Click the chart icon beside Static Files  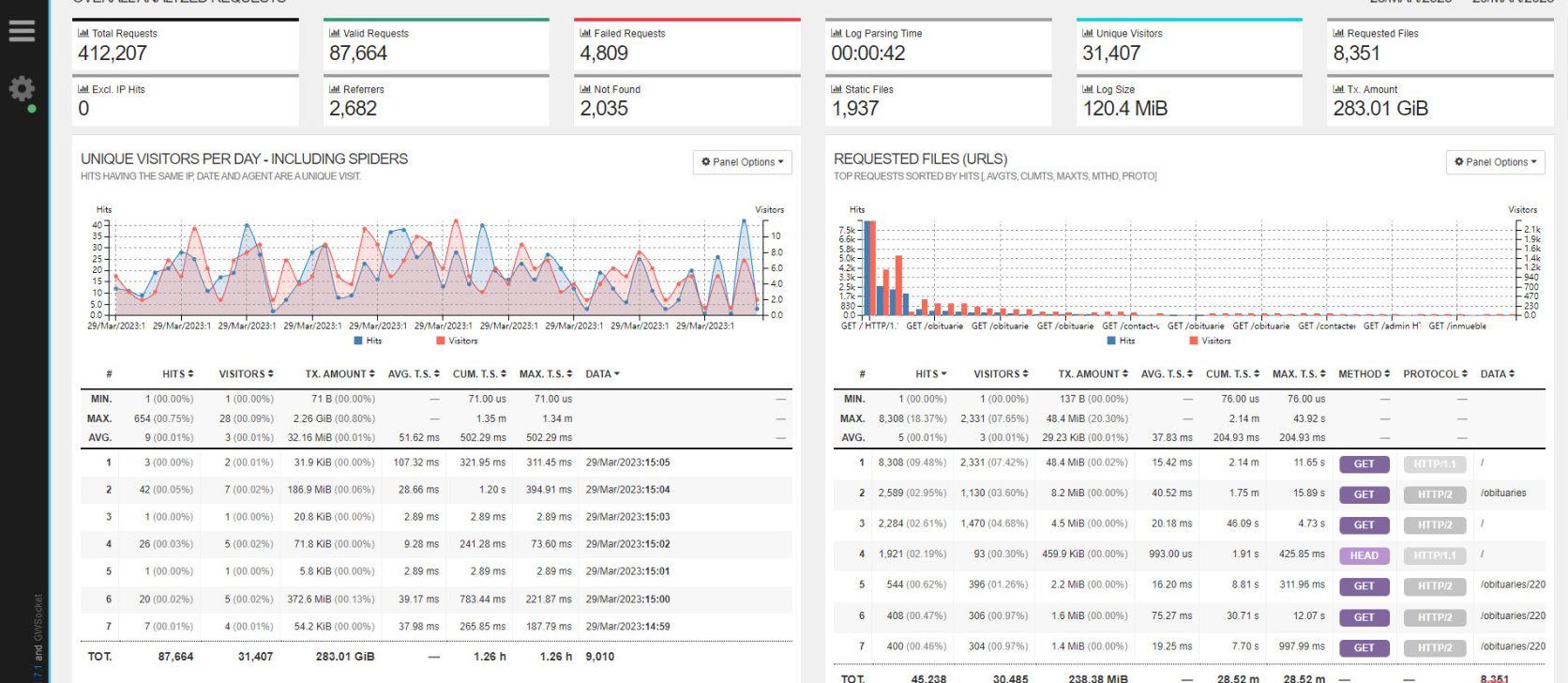click(x=837, y=89)
